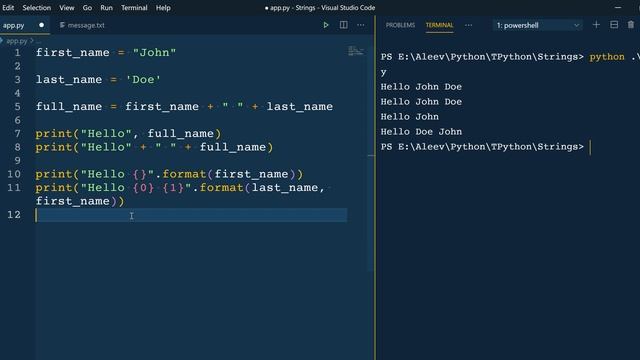Viewport: 640px width, 360px height.
Task: Click format(last_name, on line 11
Action: click(x=262, y=188)
